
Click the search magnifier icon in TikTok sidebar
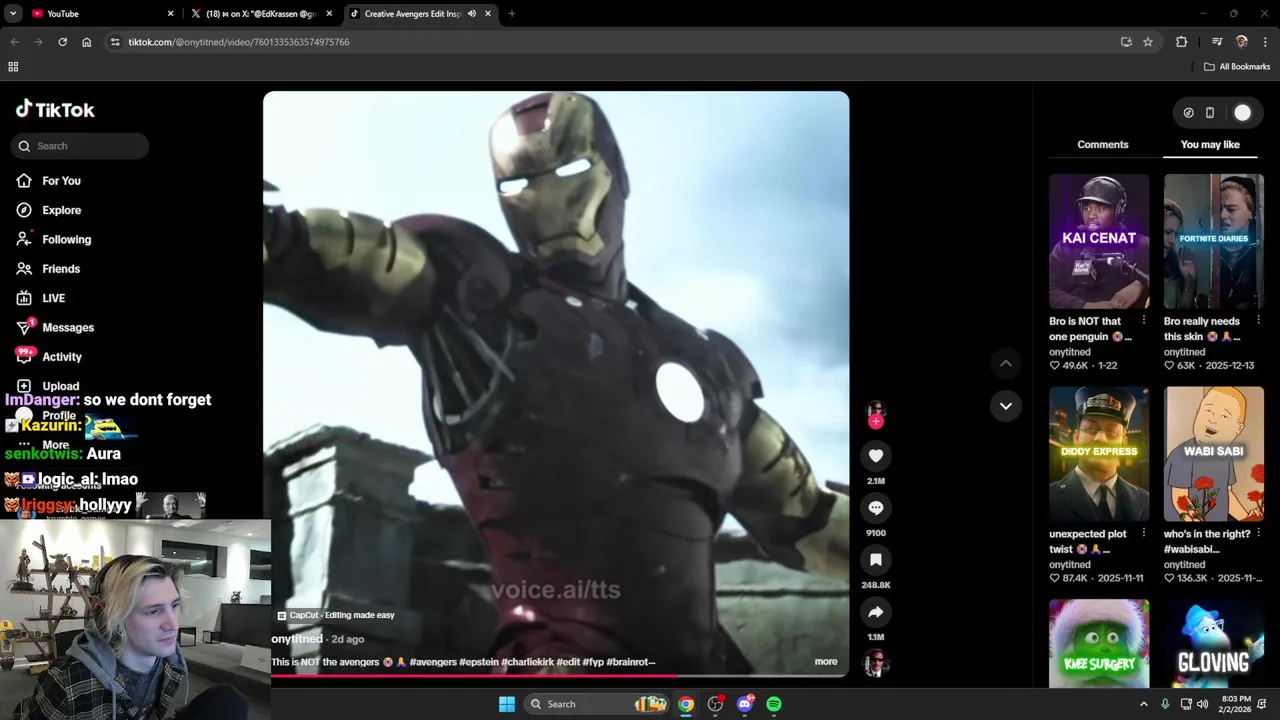click(24, 146)
